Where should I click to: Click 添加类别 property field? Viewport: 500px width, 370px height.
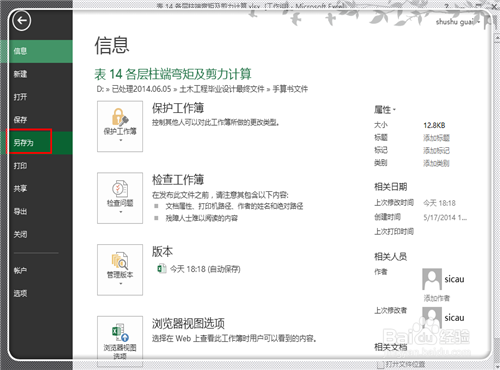tap(436, 163)
